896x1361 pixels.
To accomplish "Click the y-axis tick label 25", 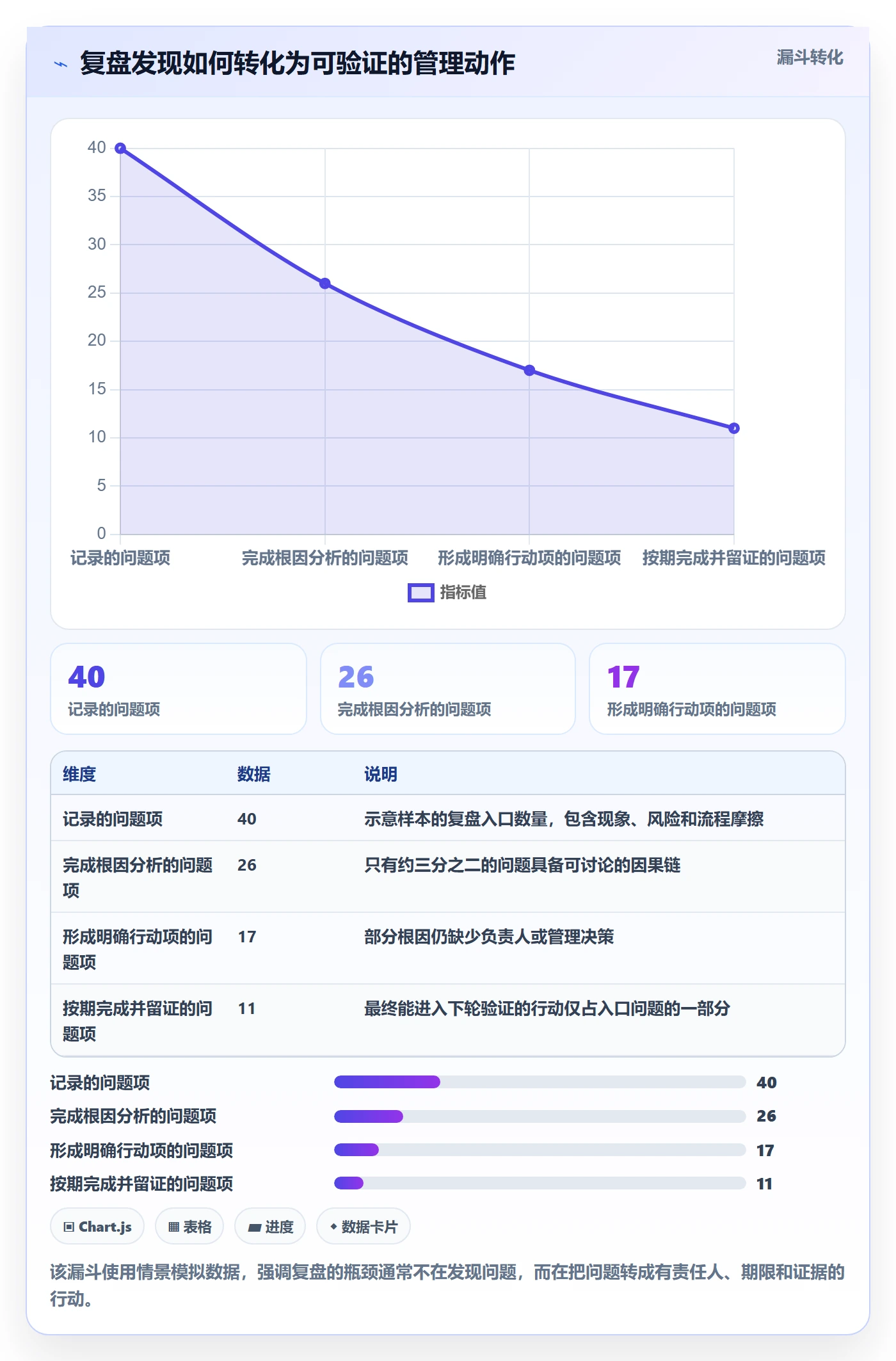I will pos(97,293).
